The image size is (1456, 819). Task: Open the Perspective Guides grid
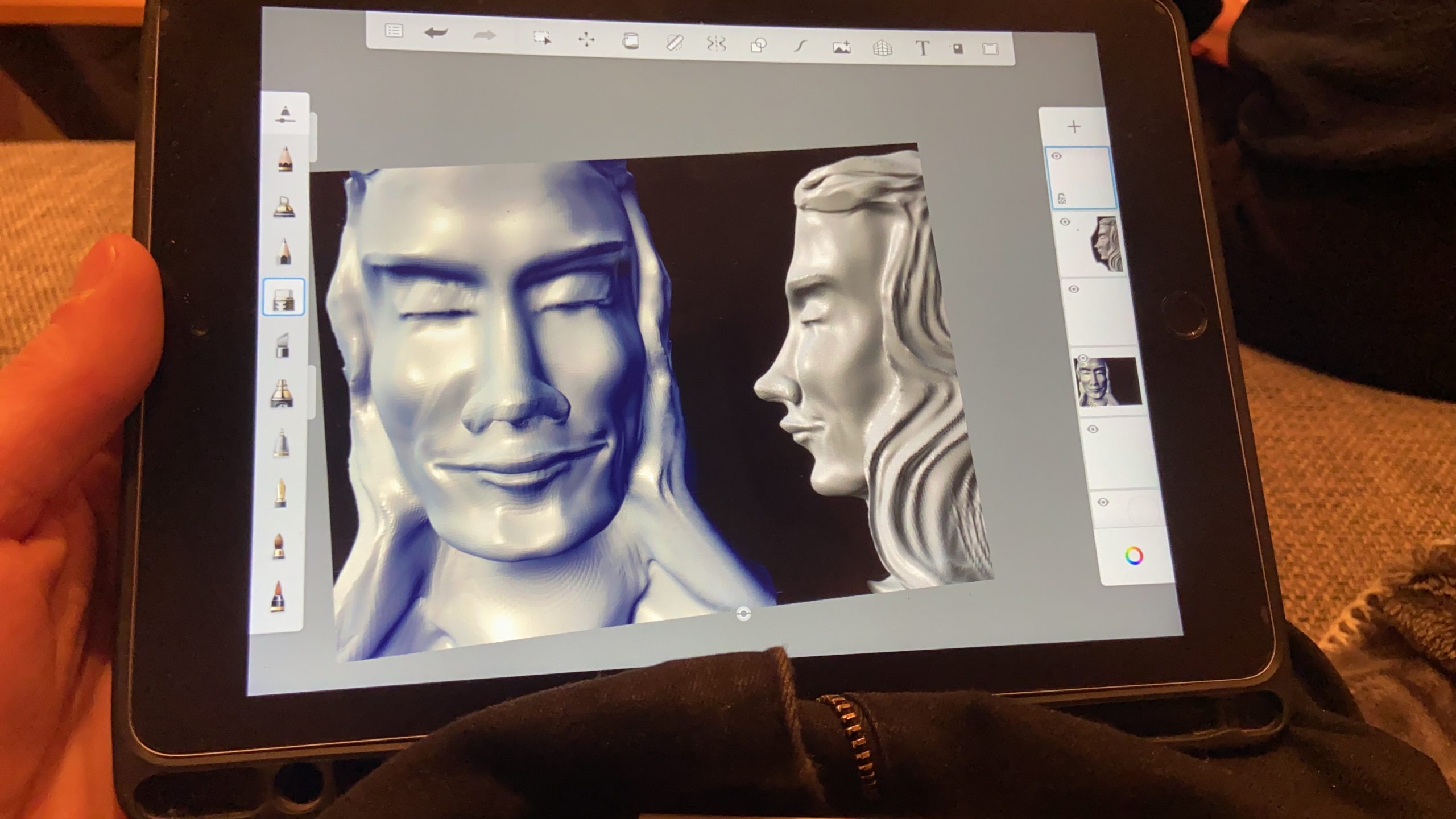(x=882, y=48)
